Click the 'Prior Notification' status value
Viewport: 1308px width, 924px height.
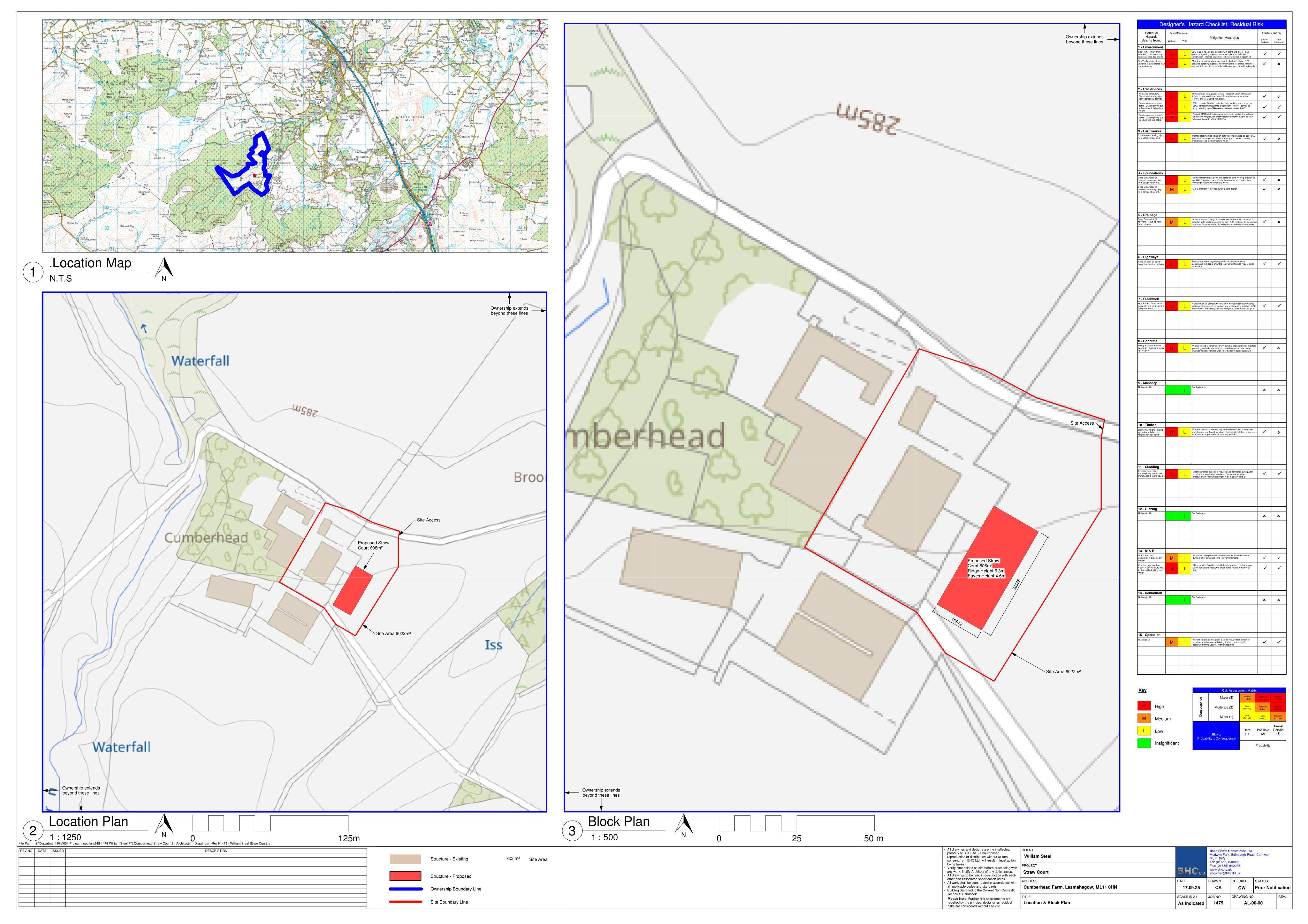click(1273, 888)
